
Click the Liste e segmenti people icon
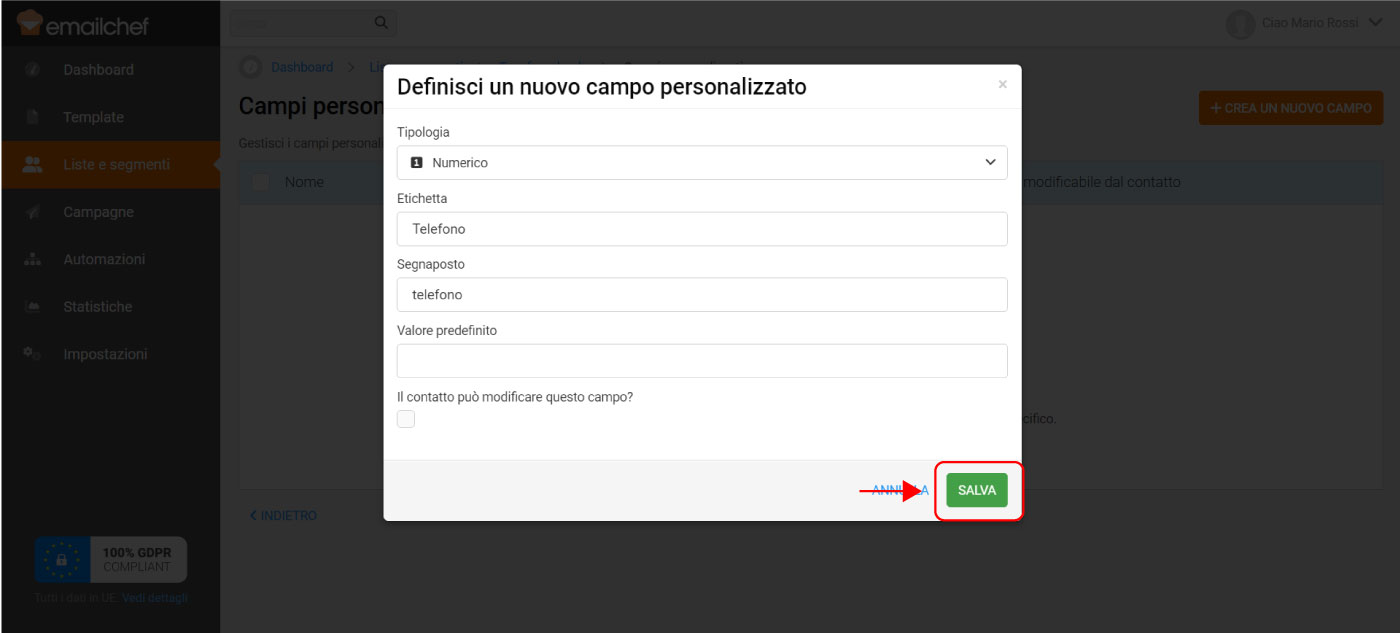(x=33, y=165)
